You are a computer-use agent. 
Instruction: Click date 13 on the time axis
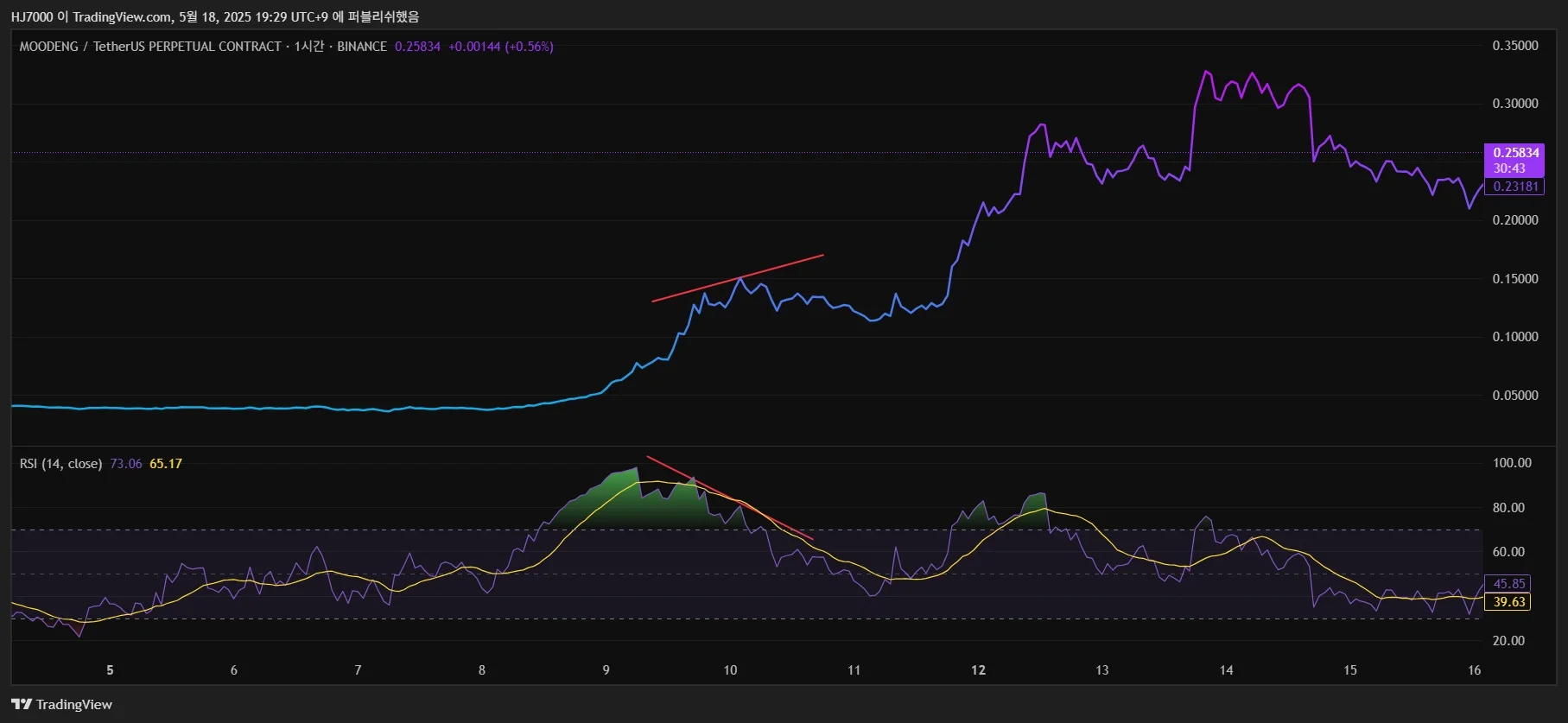click(1102, 670)
